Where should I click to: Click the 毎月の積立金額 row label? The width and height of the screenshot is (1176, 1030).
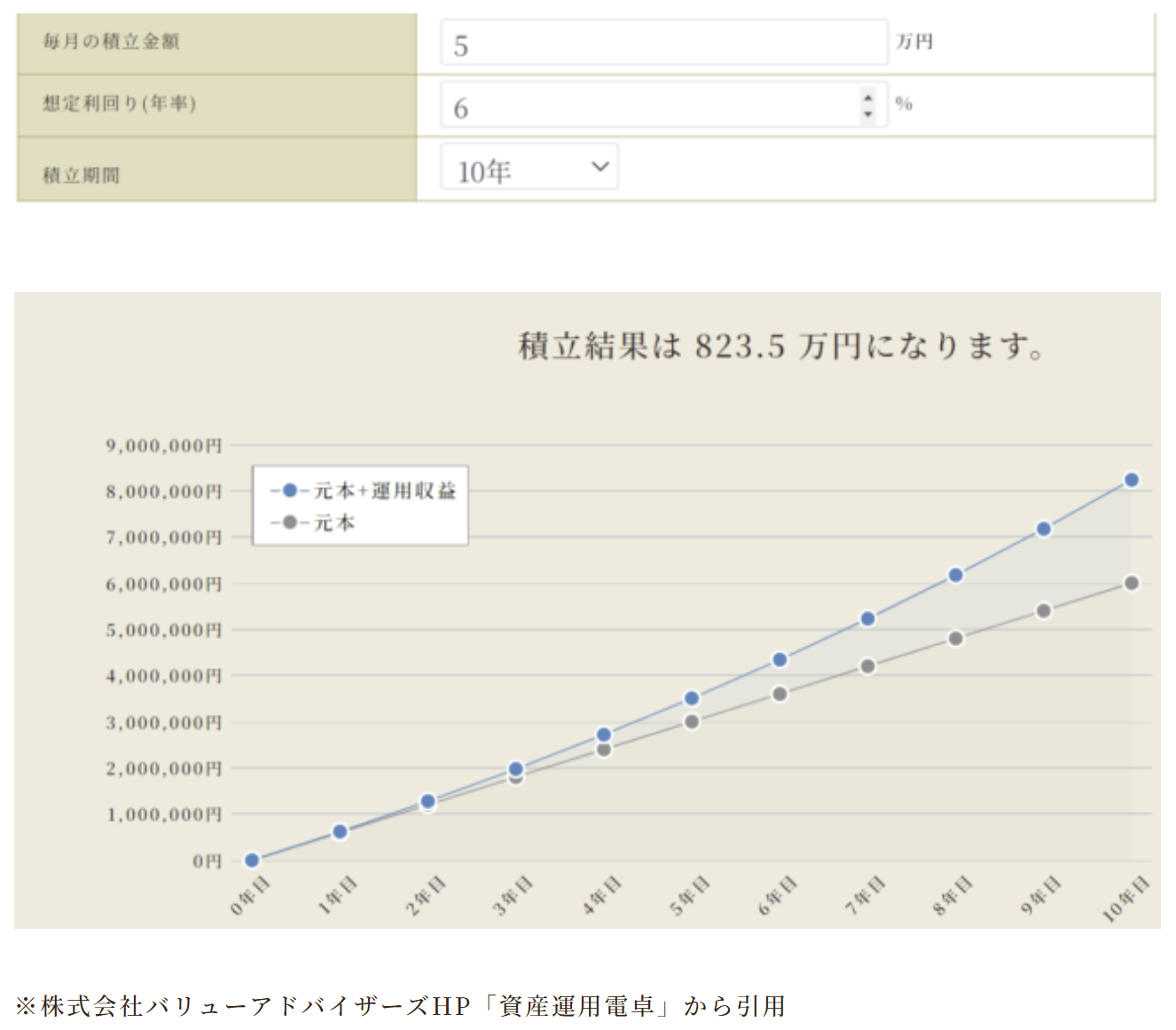pos(112,42)
